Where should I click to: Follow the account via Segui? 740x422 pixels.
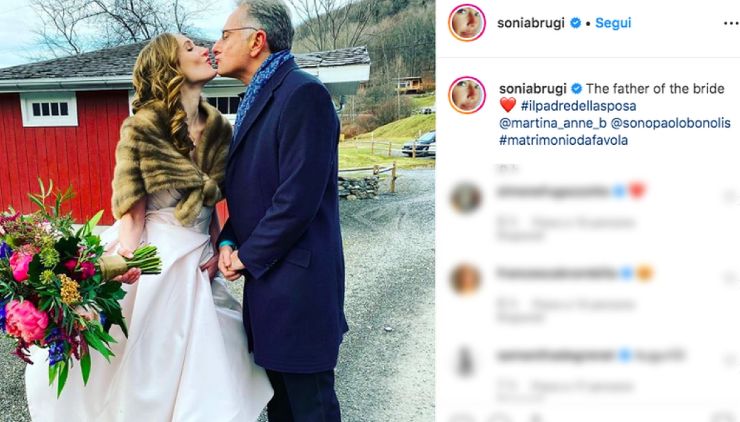point(613,23)
